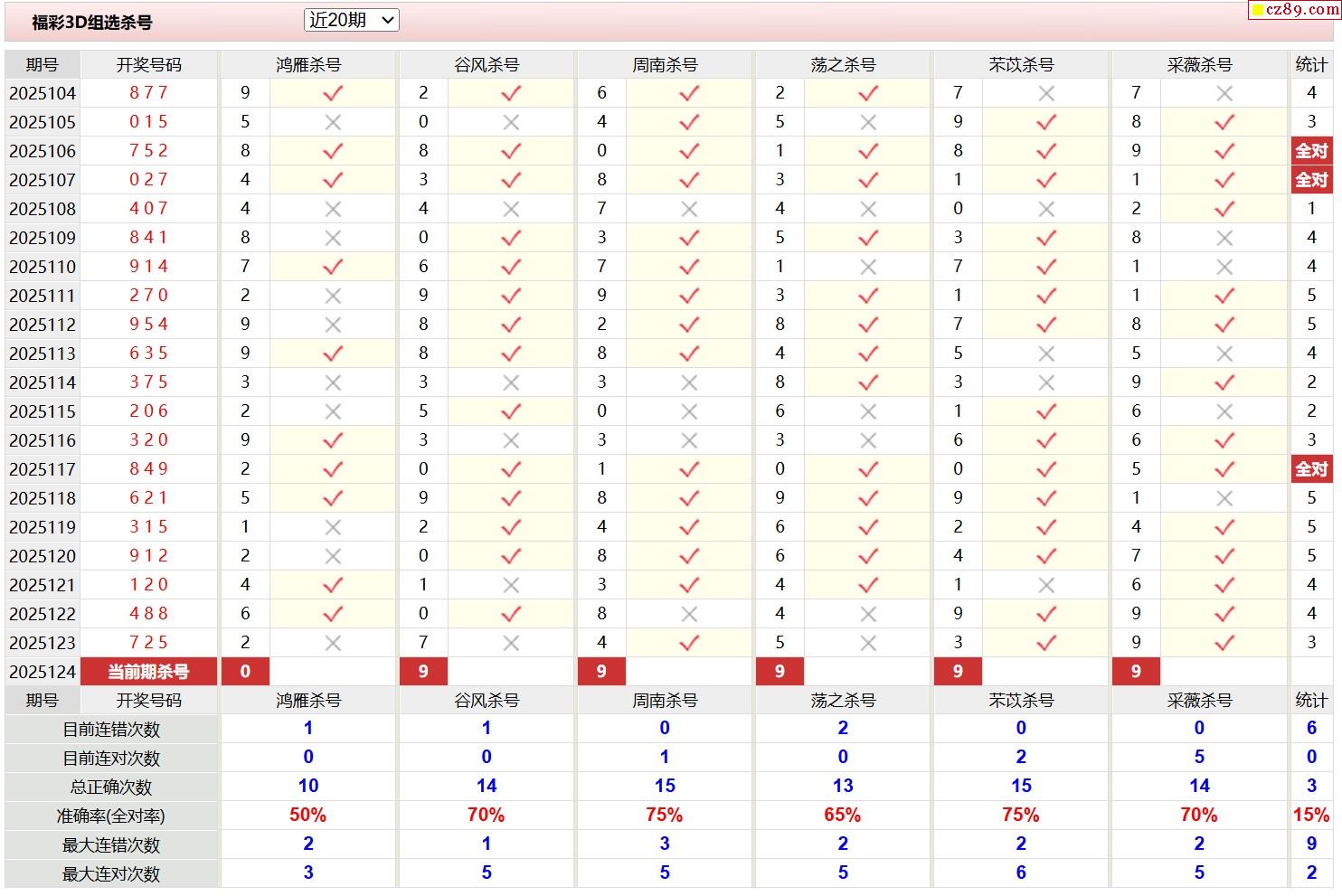The height and width of the screenshot is (896, 1342).
Task: Click the 目前连错次数 row label
Action: point(111,730)
